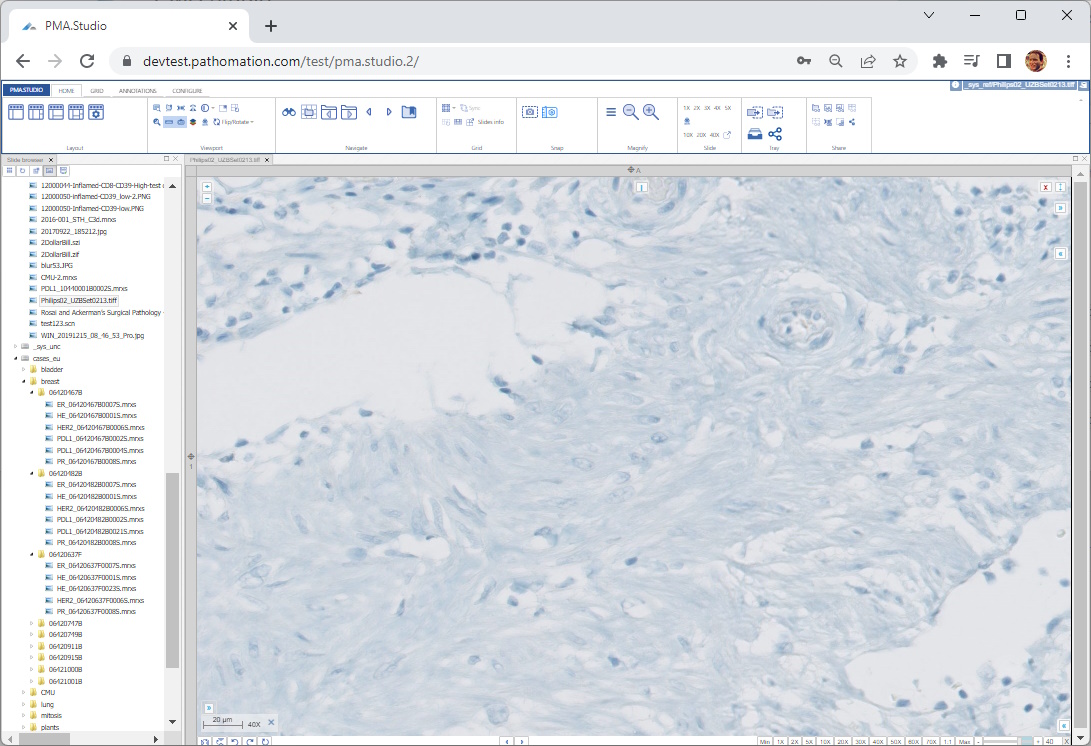Open HER2_06420467B0006S.mrxs slide
Image resolution: width=1091 pixels, height=746 pixels.
100,428
